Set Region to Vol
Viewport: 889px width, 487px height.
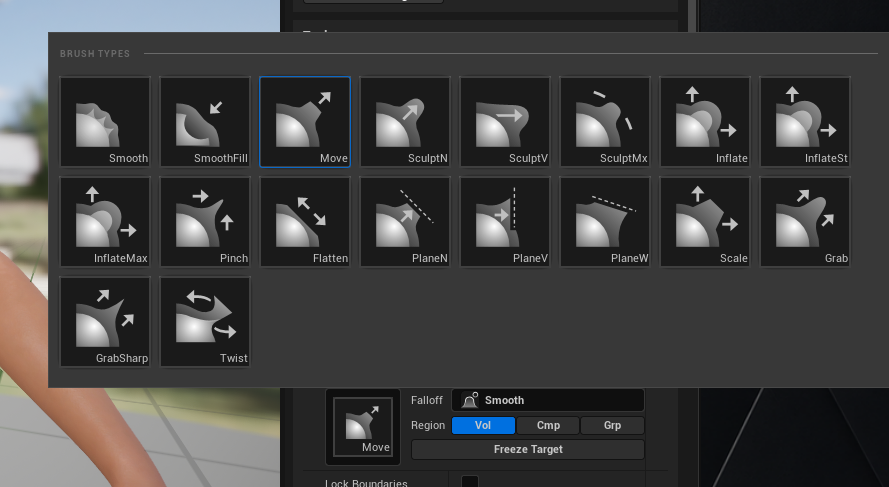[483, 425]
